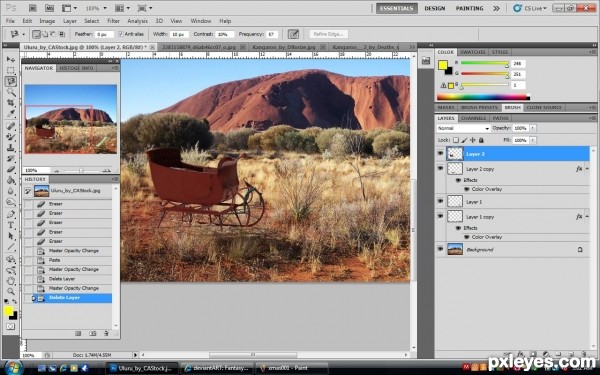Hide the Background layer eye
600x375 pixels.
point(440,249)
